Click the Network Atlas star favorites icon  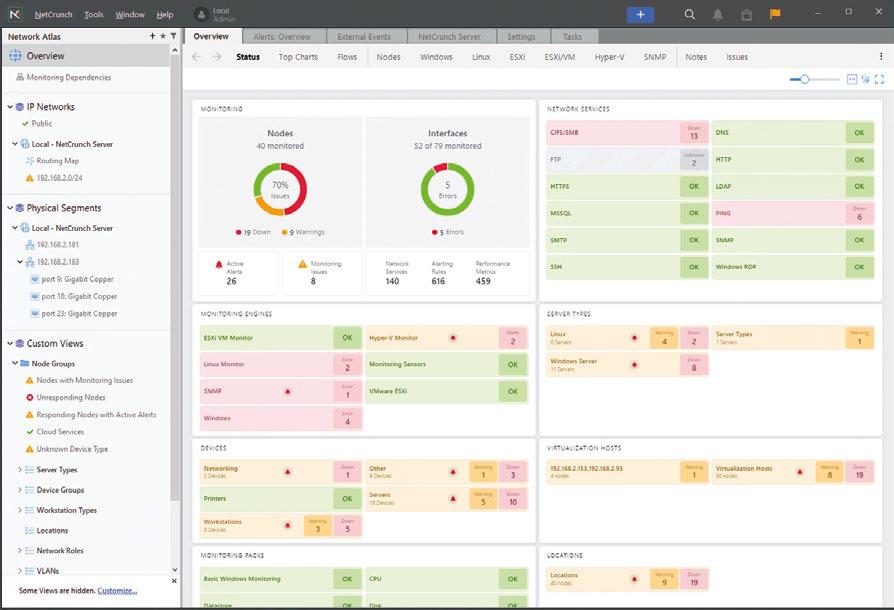[163, 36]
